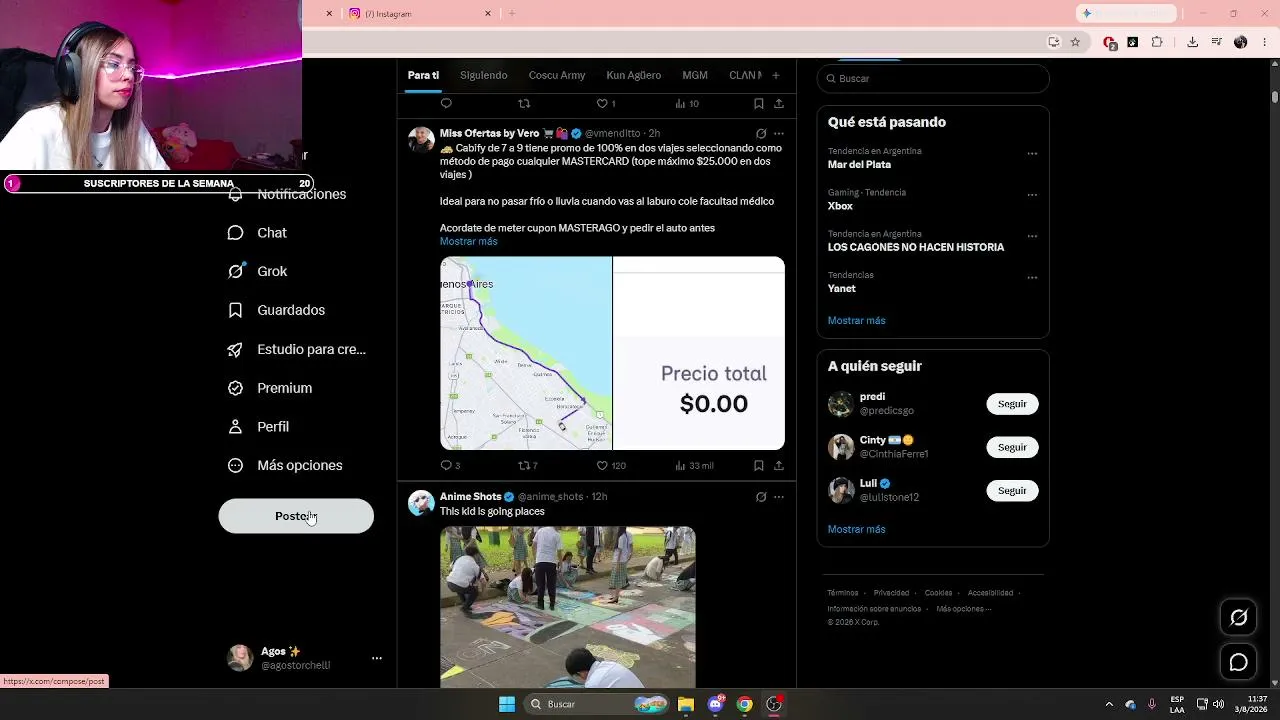Open the Perfil page

click(x=259, y=427)
